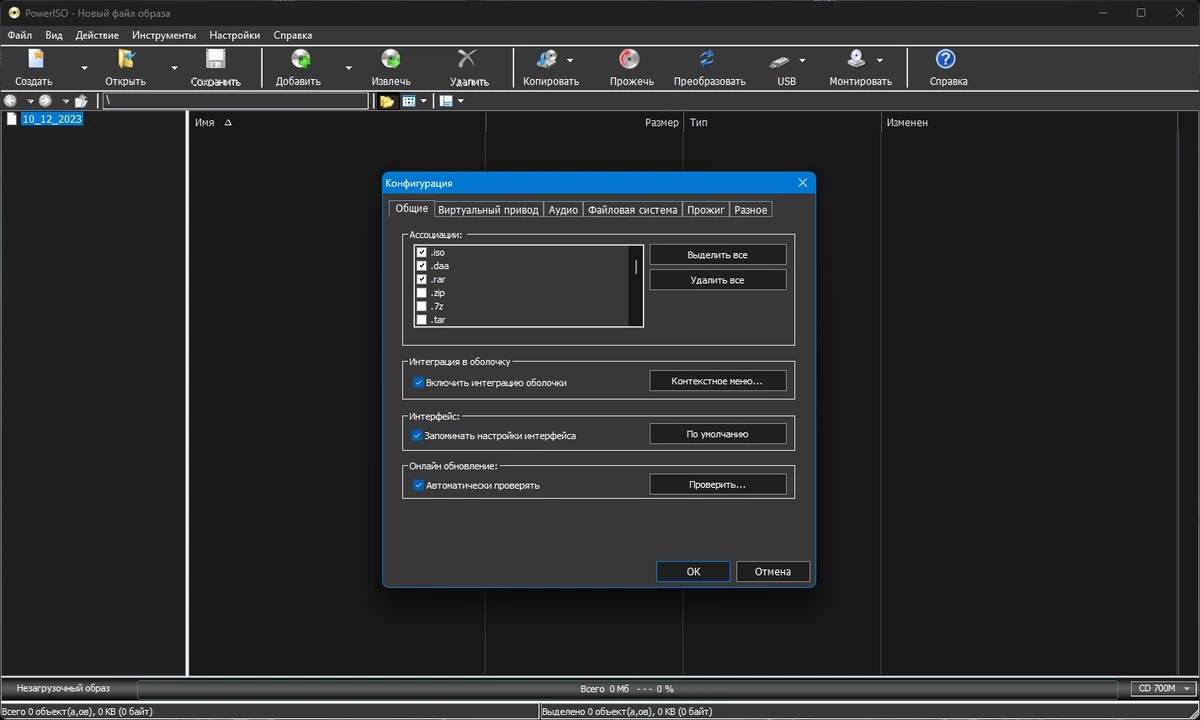Screen dimensions: 1200x720
Task: Click the Незагрузочный образ status label
Action: (63, 688)
